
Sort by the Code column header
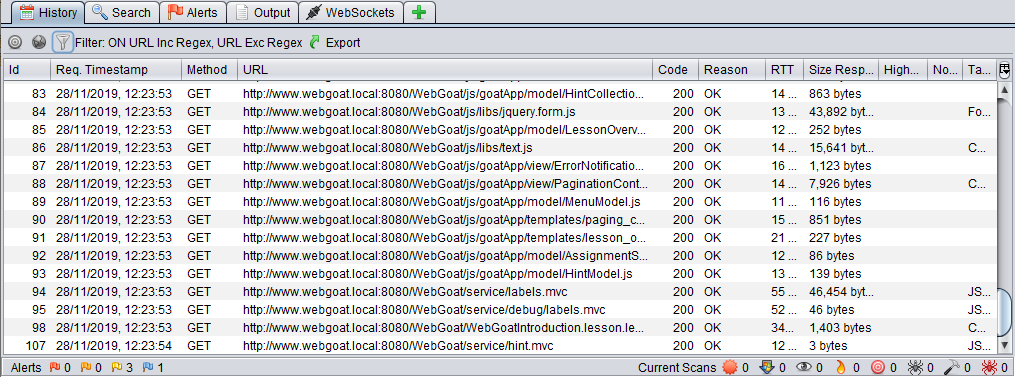[675, 69]
